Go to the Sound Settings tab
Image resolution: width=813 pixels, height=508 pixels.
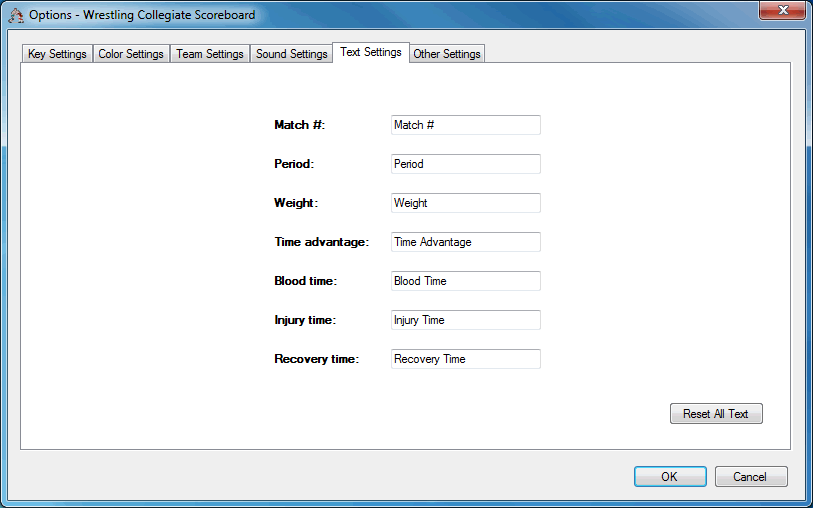click(291, 54)
